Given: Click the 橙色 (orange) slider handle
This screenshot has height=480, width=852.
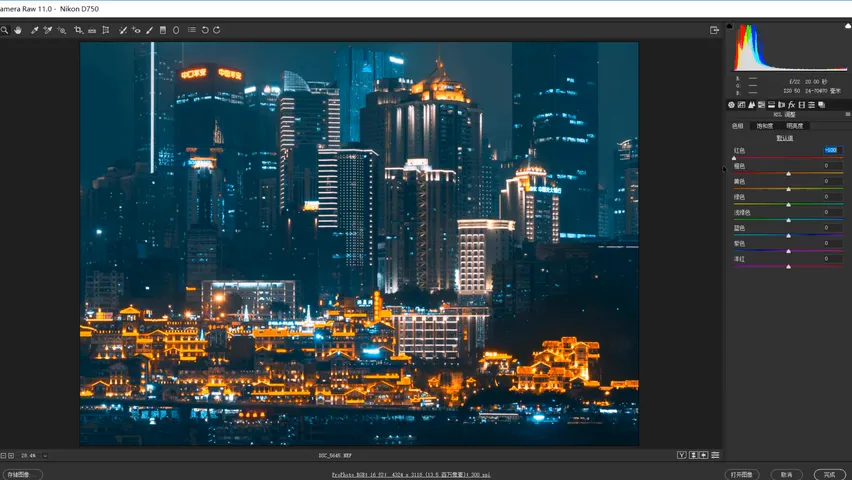Looking at the screenshot, I should click(788, 173).
